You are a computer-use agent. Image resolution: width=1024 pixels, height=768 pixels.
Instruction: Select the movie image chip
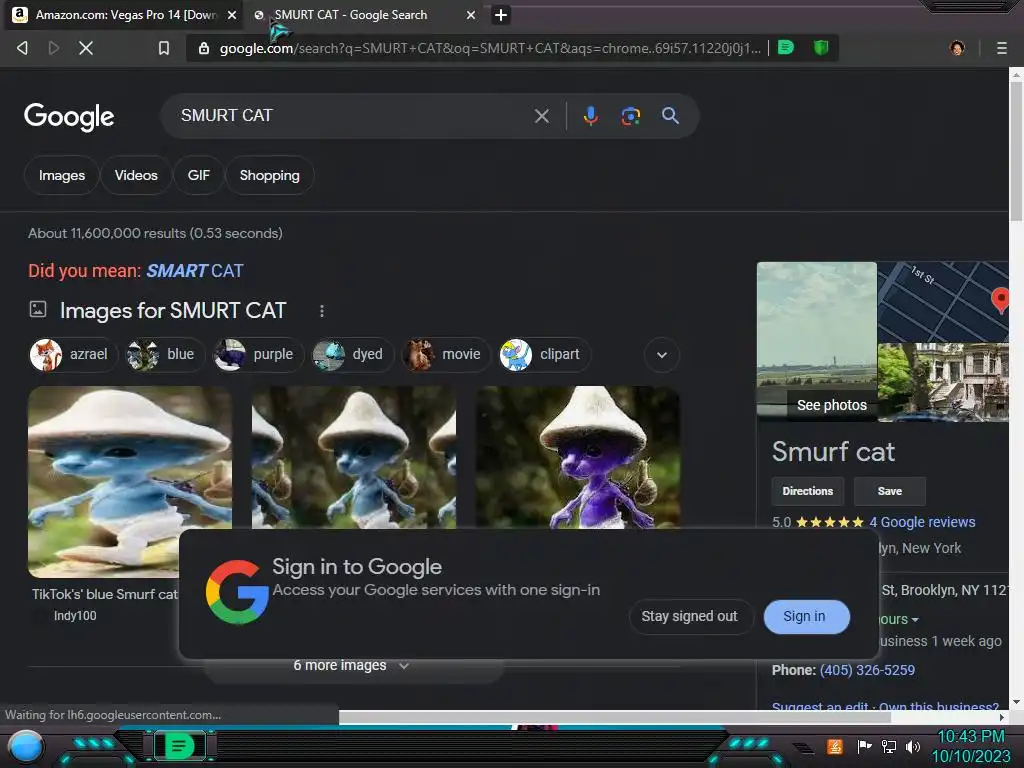click(446, 355)
